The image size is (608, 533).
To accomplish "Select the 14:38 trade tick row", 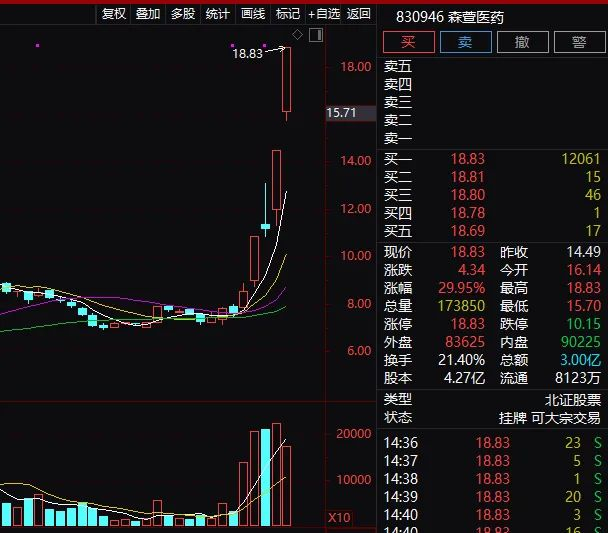I will [492, 479].
